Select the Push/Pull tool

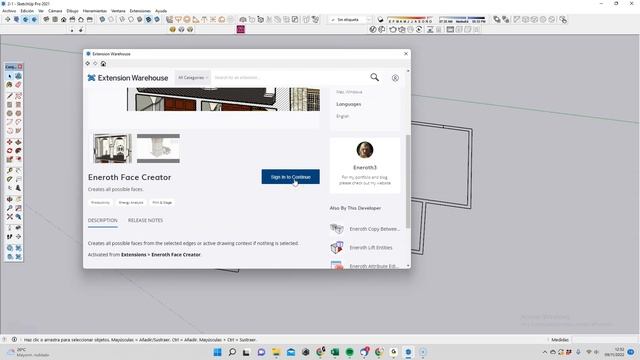coord(18,142)
